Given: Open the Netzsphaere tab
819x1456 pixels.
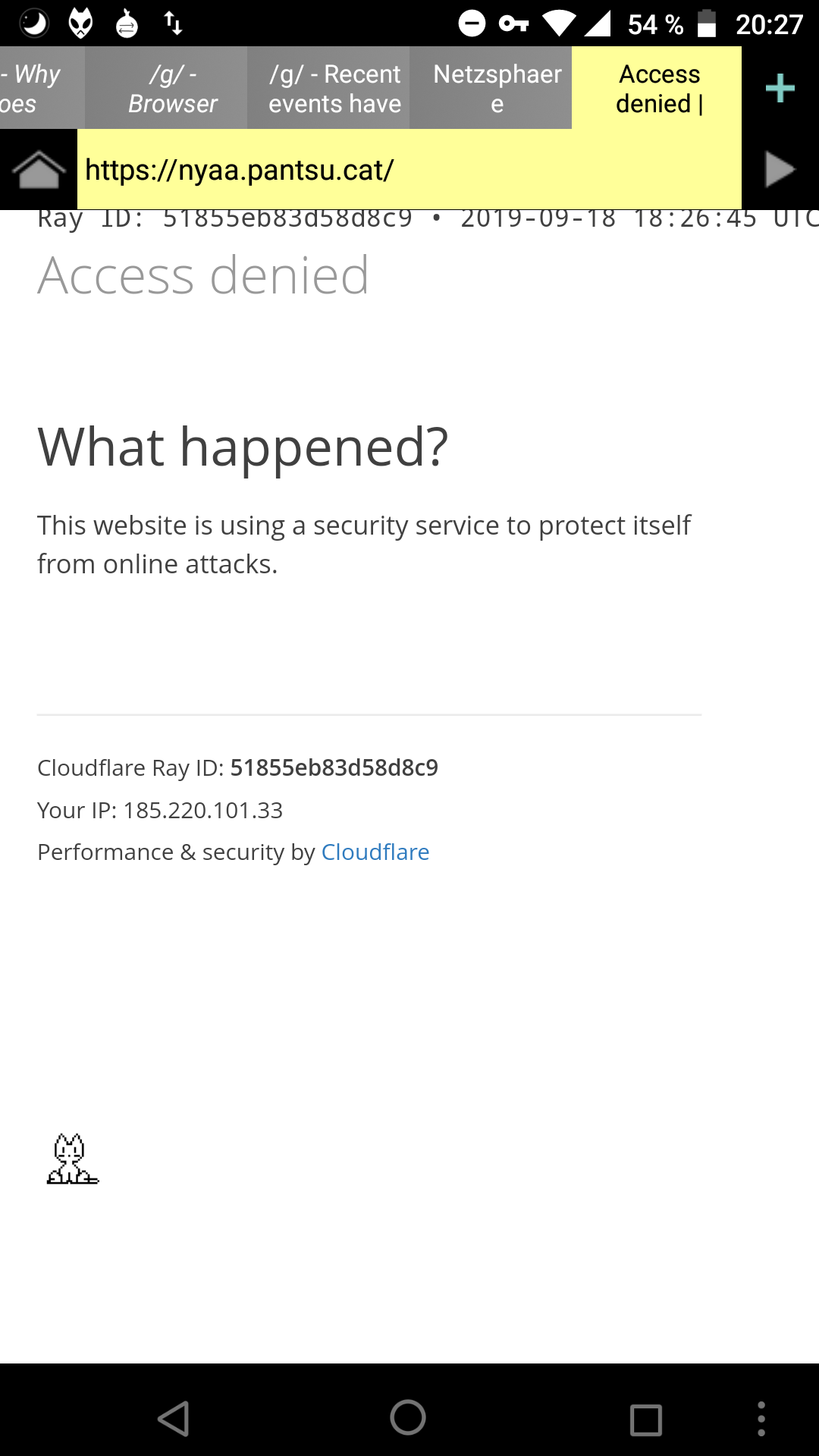Looking at the screenshot, I should (x=497, y=89).
